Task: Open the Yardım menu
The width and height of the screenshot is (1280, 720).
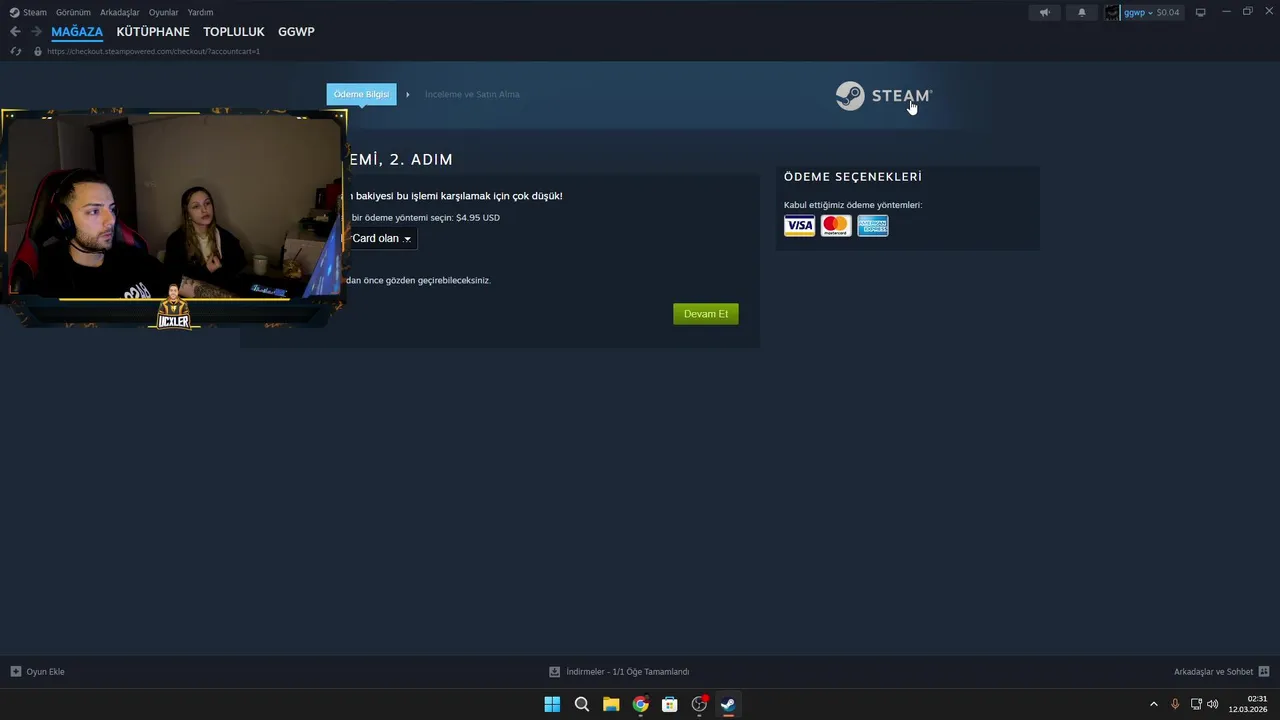Action: pos(200,12)
